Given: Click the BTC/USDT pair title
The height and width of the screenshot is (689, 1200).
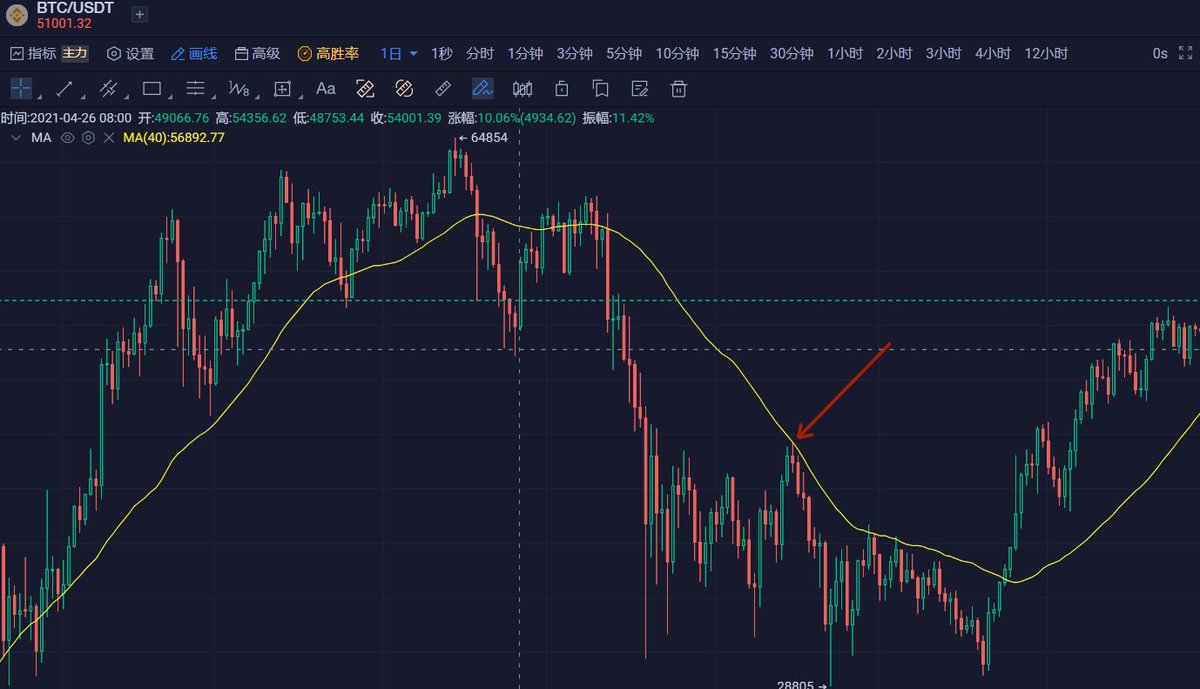Looking at the screenshot, I should 75,8.
